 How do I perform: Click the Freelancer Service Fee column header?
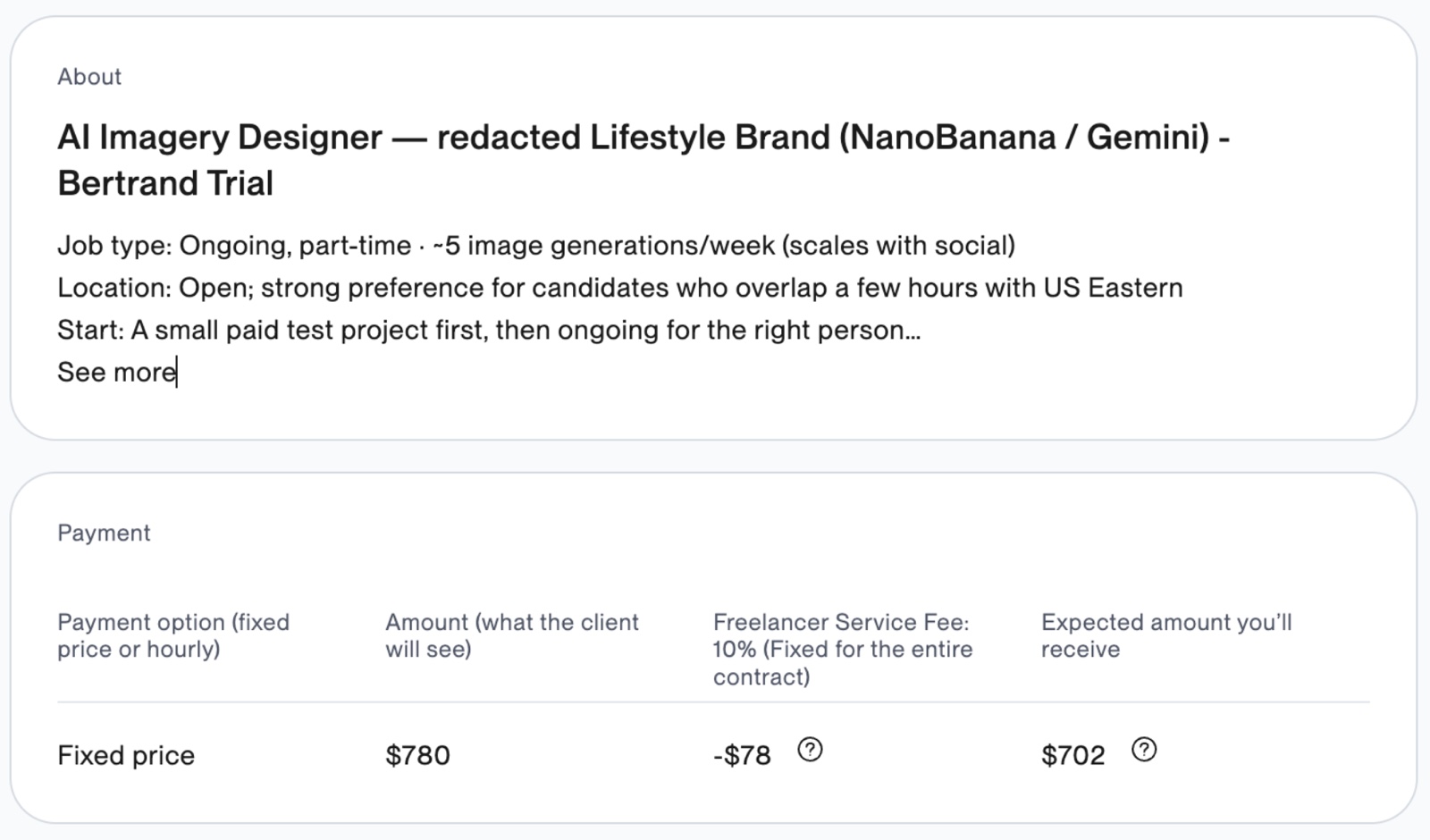coord(843,649)
